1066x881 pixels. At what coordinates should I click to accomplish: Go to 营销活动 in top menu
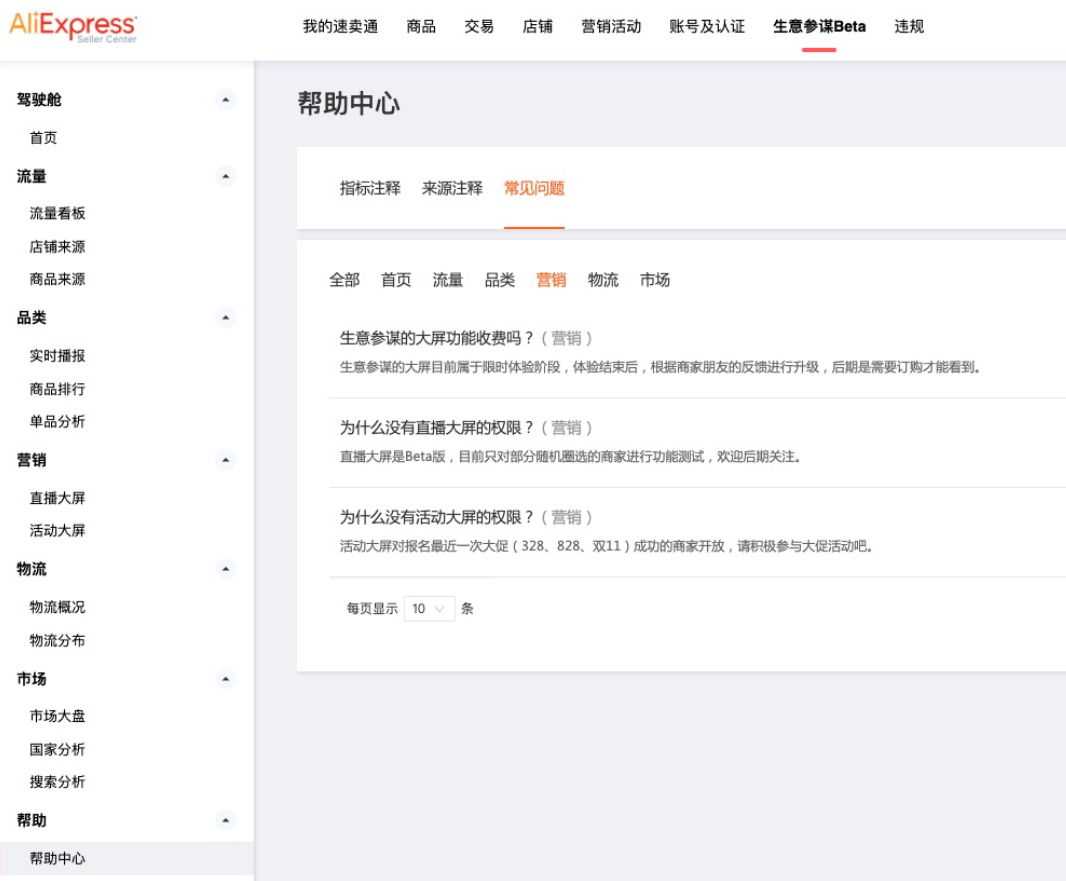(611, 27)
